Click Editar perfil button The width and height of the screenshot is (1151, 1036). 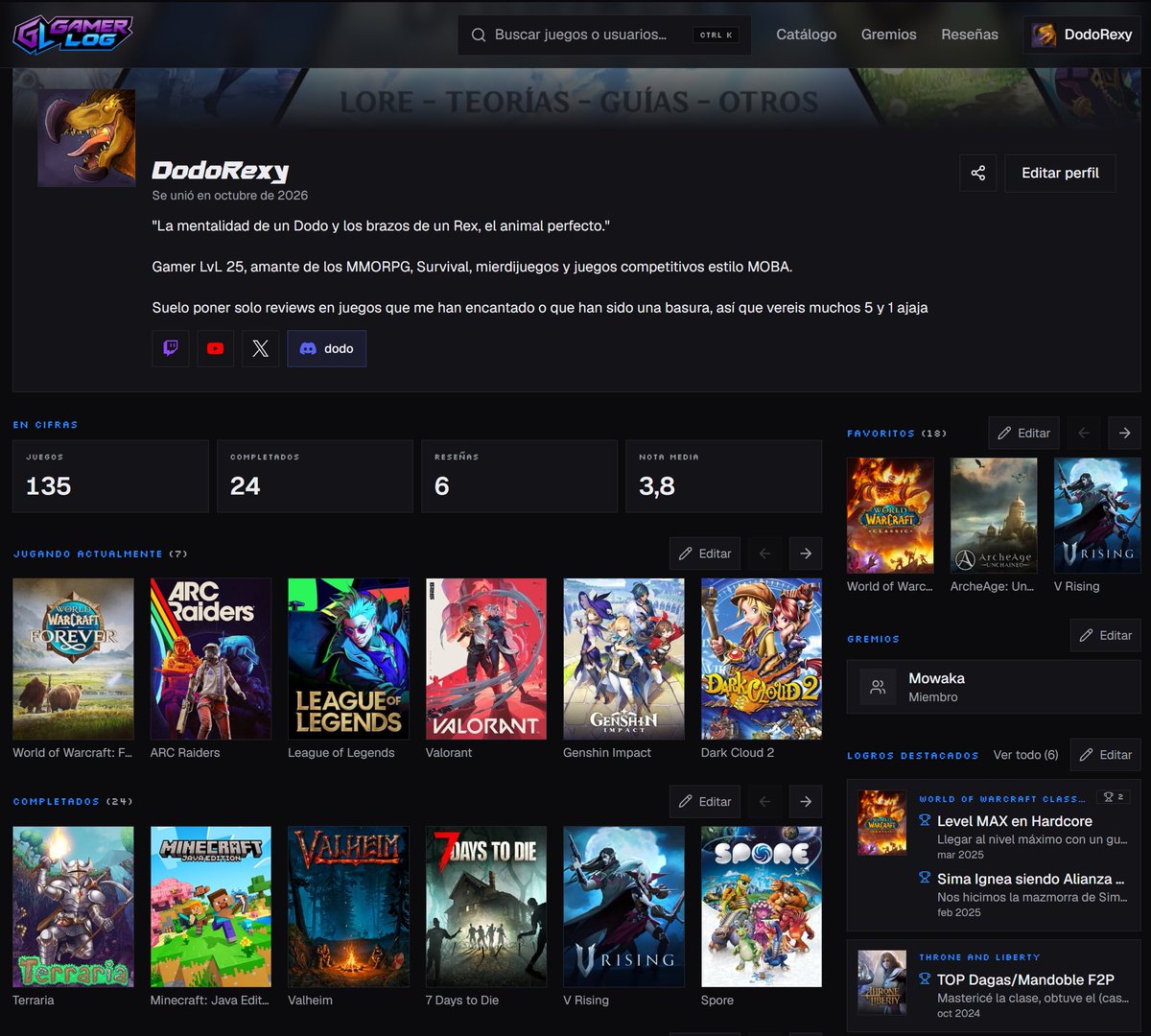click(x=1061, y=173)
